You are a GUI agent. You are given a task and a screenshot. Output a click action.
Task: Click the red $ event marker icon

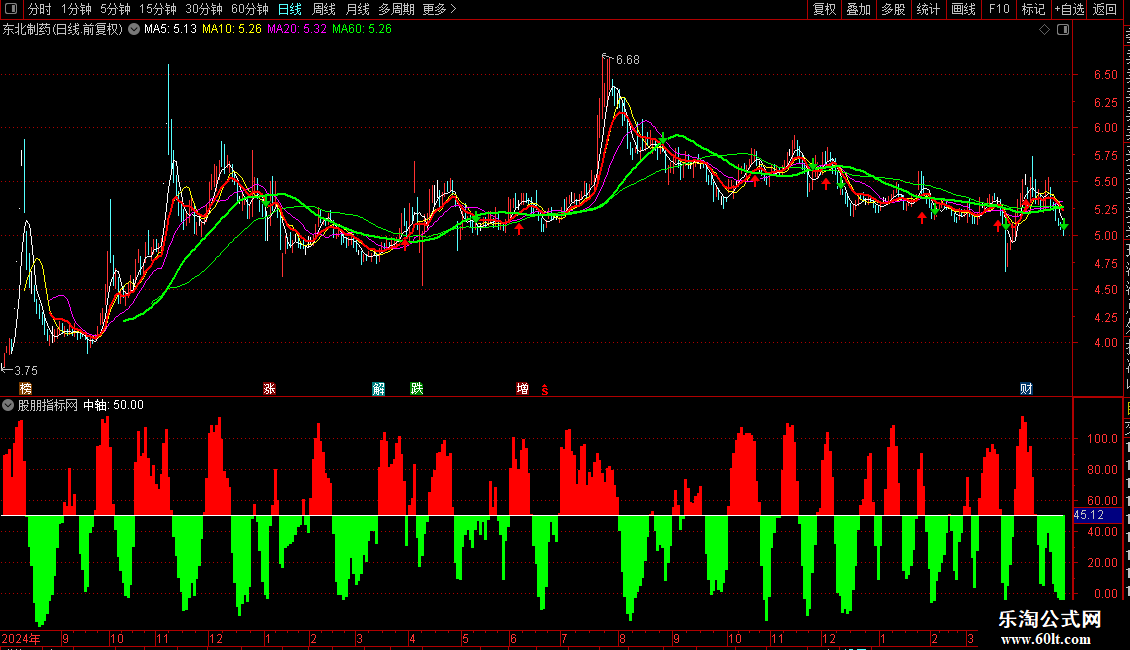(545, 390)
